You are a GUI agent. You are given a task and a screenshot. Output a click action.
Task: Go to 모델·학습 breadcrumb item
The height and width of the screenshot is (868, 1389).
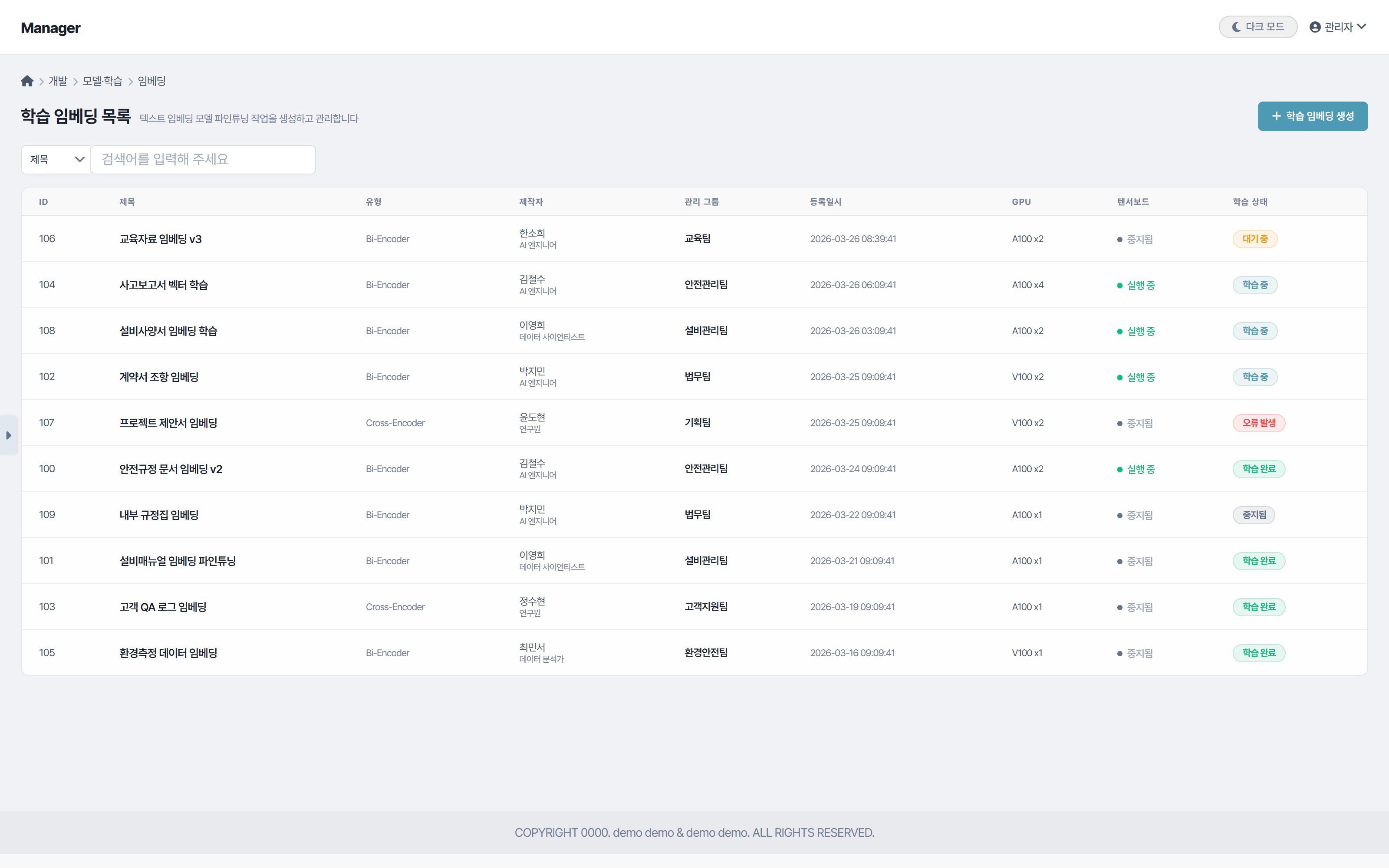point(102,81)
